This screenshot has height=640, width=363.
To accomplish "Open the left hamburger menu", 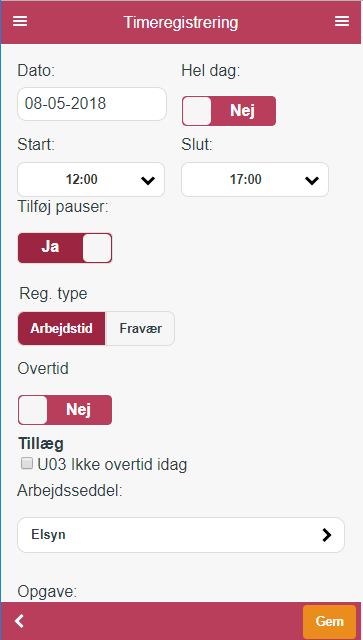I will 20,21.
